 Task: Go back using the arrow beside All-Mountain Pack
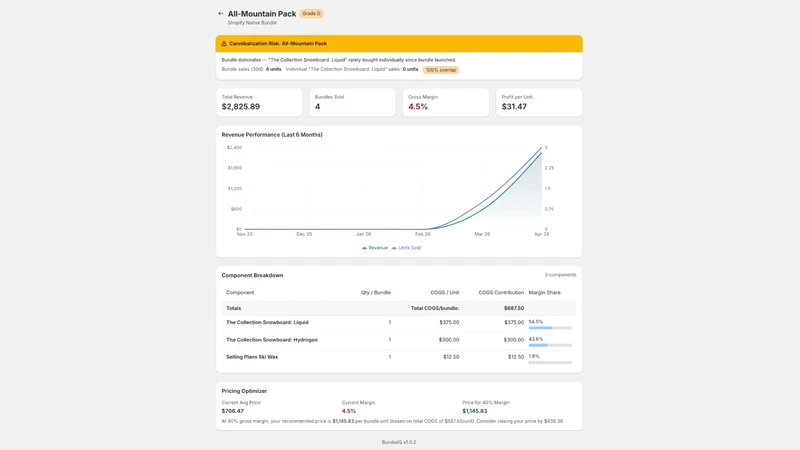(x=220, y=14)
